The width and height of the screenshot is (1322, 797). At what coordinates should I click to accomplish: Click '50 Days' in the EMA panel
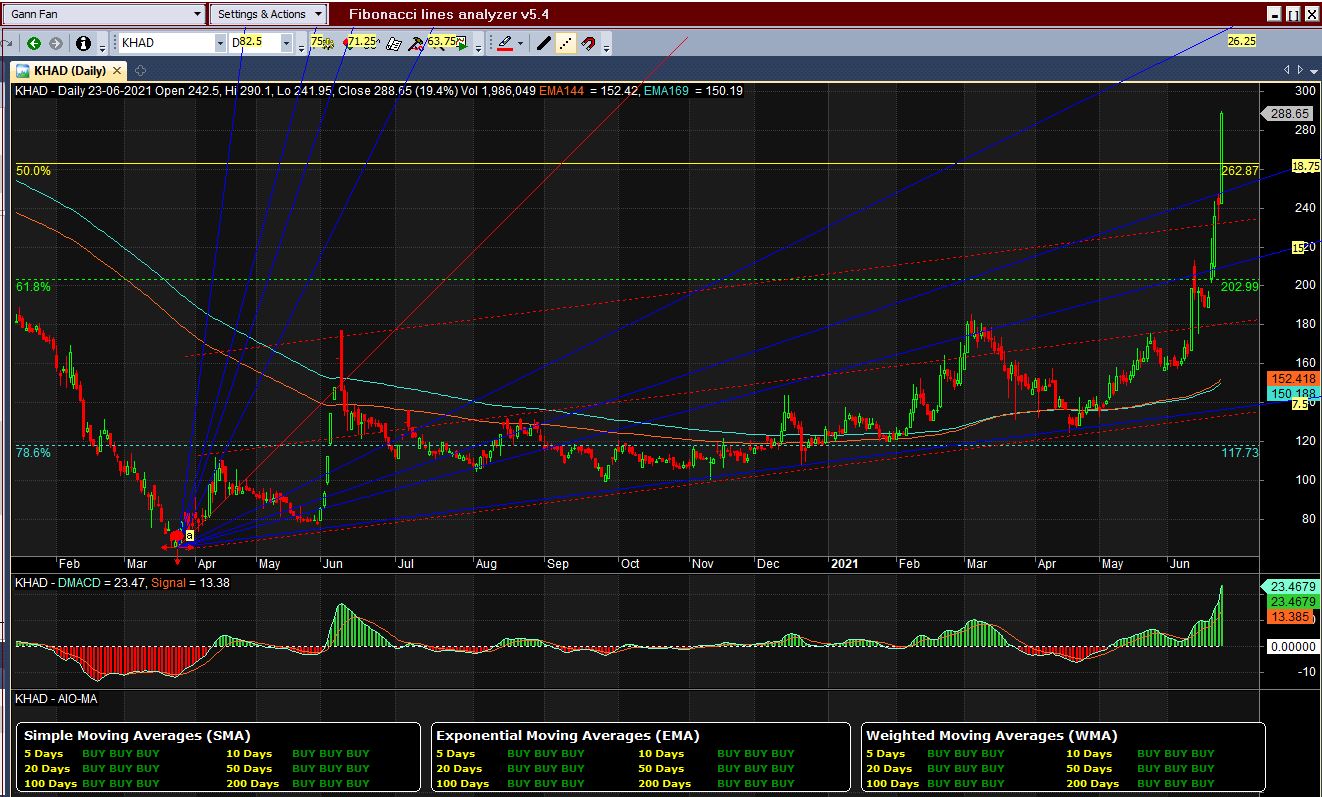663,769
